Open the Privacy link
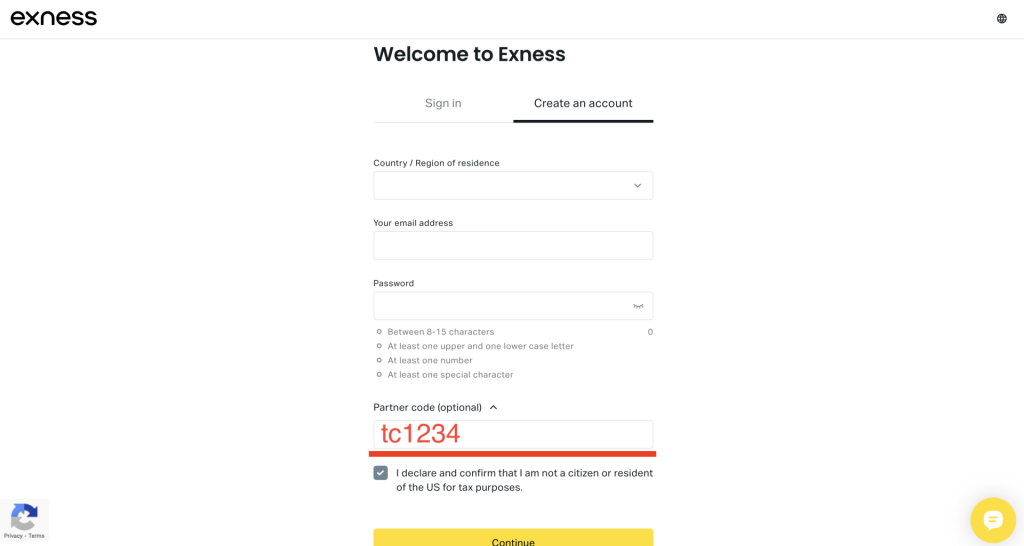The image size is (1024, 546). click(13, 536)
